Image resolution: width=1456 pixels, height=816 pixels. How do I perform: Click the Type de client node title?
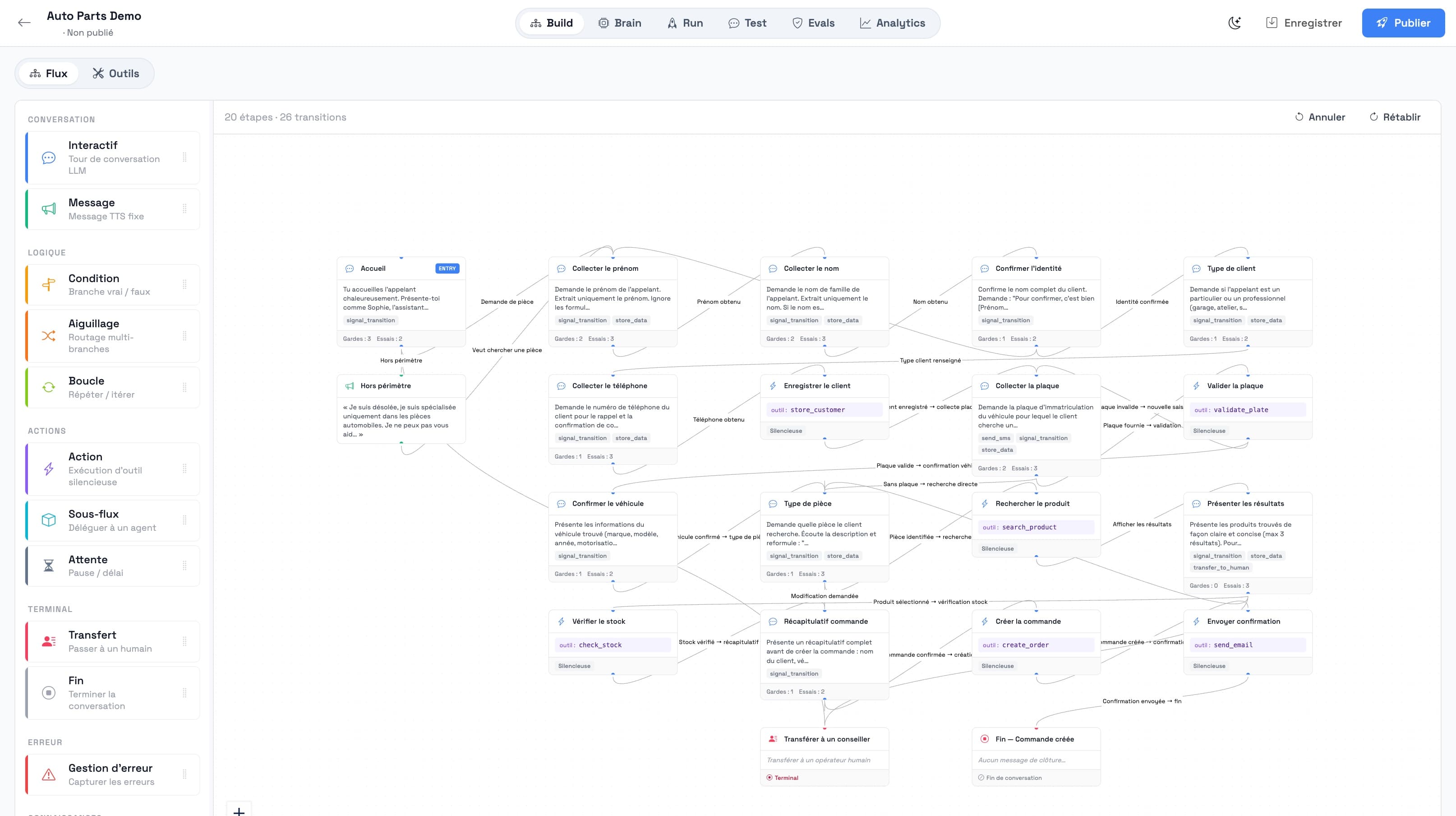[1231, 269]
